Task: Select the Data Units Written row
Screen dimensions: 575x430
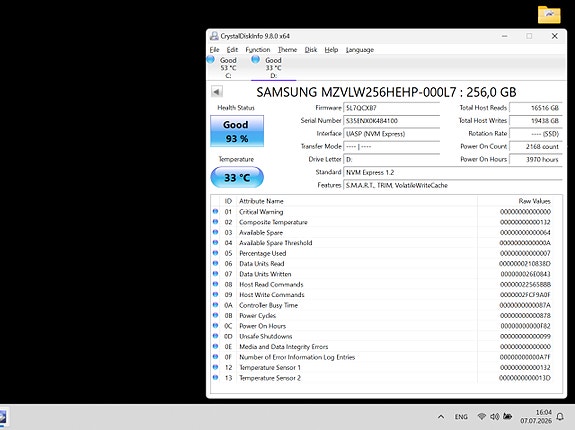Action: coord(381,274)
